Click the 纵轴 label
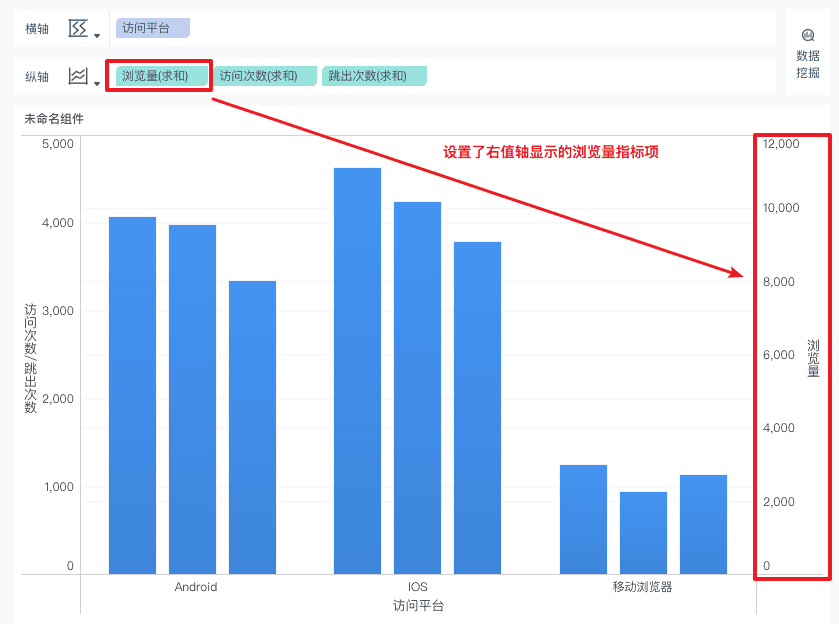The height and width of the screenshot is (624, 839). click(x=37, y=77)
